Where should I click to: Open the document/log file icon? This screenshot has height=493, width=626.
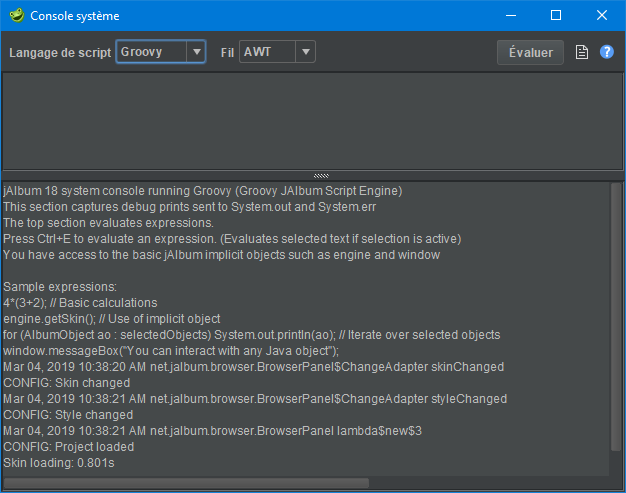(581, 52)
